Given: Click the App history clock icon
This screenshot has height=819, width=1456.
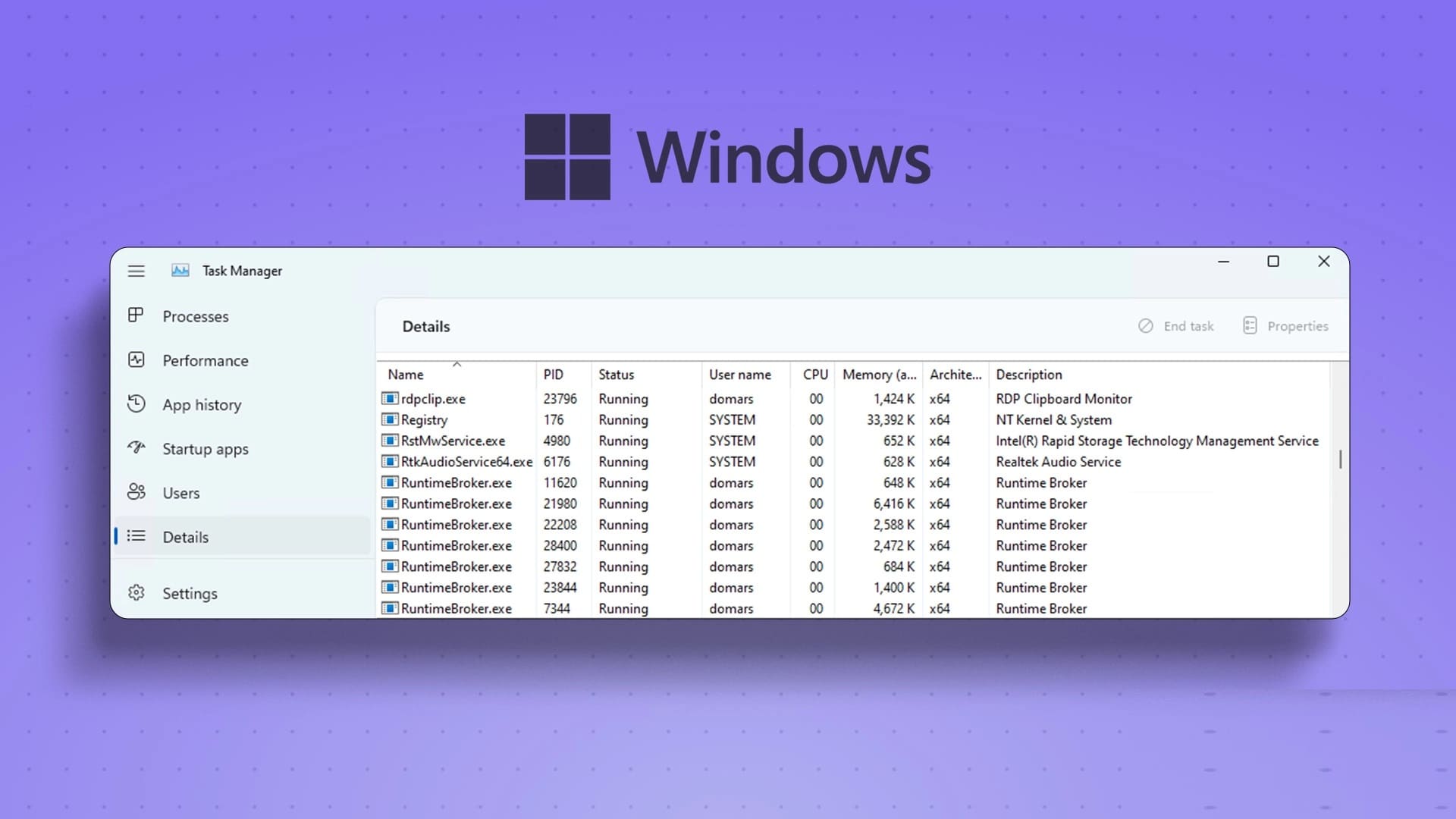Looking at the screenshot, I should tap(136, 403).
